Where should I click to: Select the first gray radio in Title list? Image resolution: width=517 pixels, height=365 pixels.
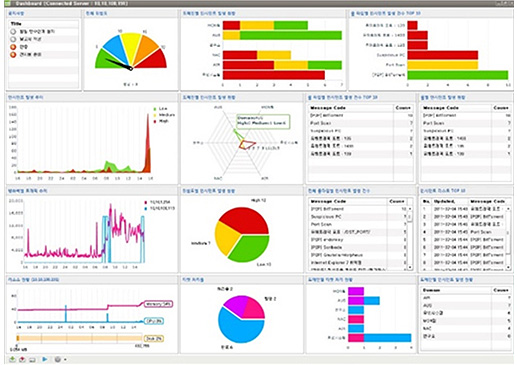click(x=13, y=32)
